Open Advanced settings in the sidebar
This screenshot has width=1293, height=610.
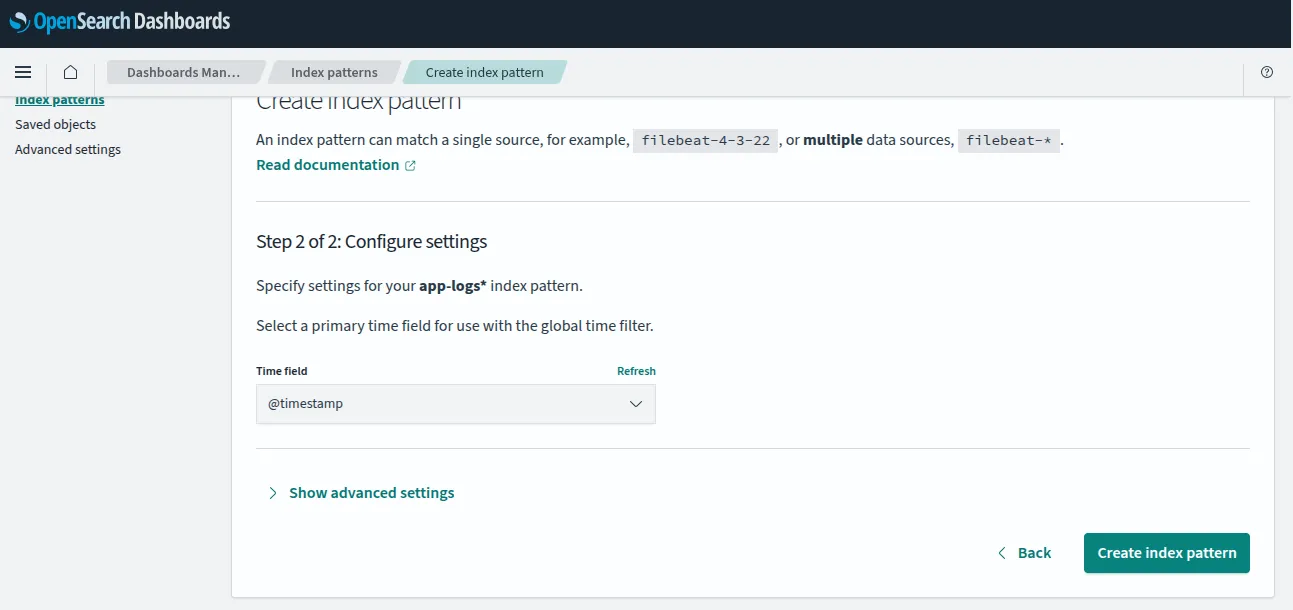68,150
